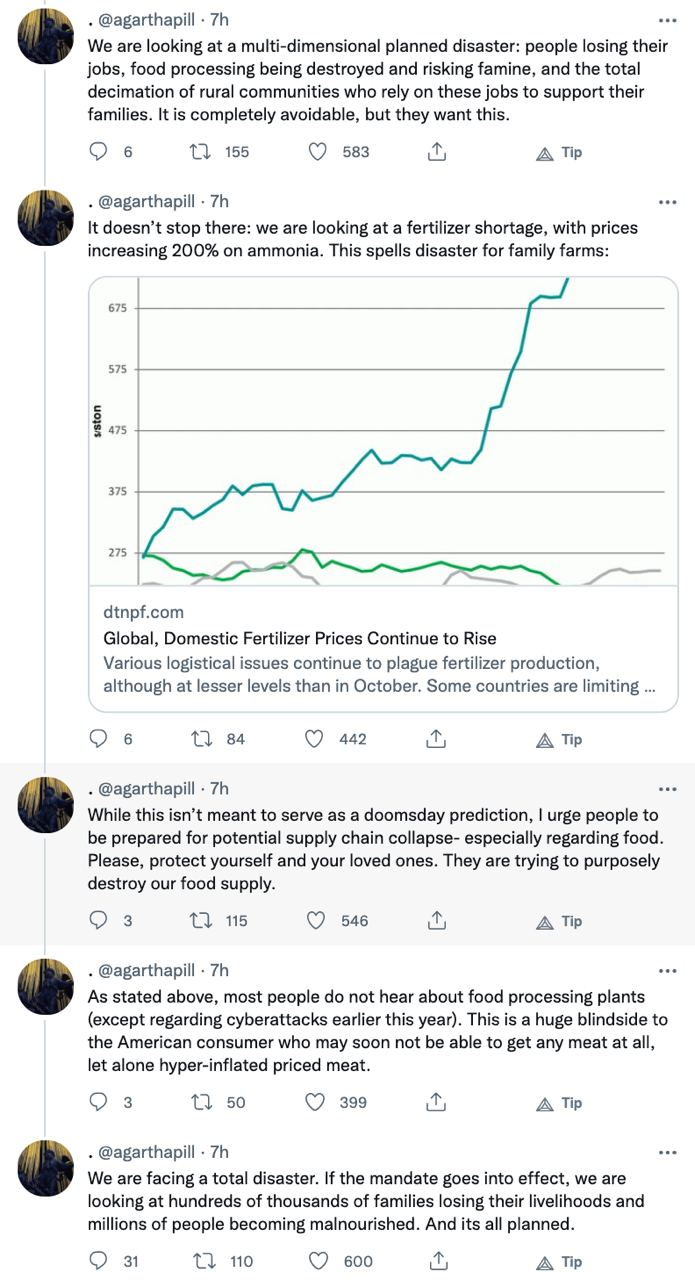Share the tweet with 399 likes
695x1280 pixels.
(x=436, y=1103)
